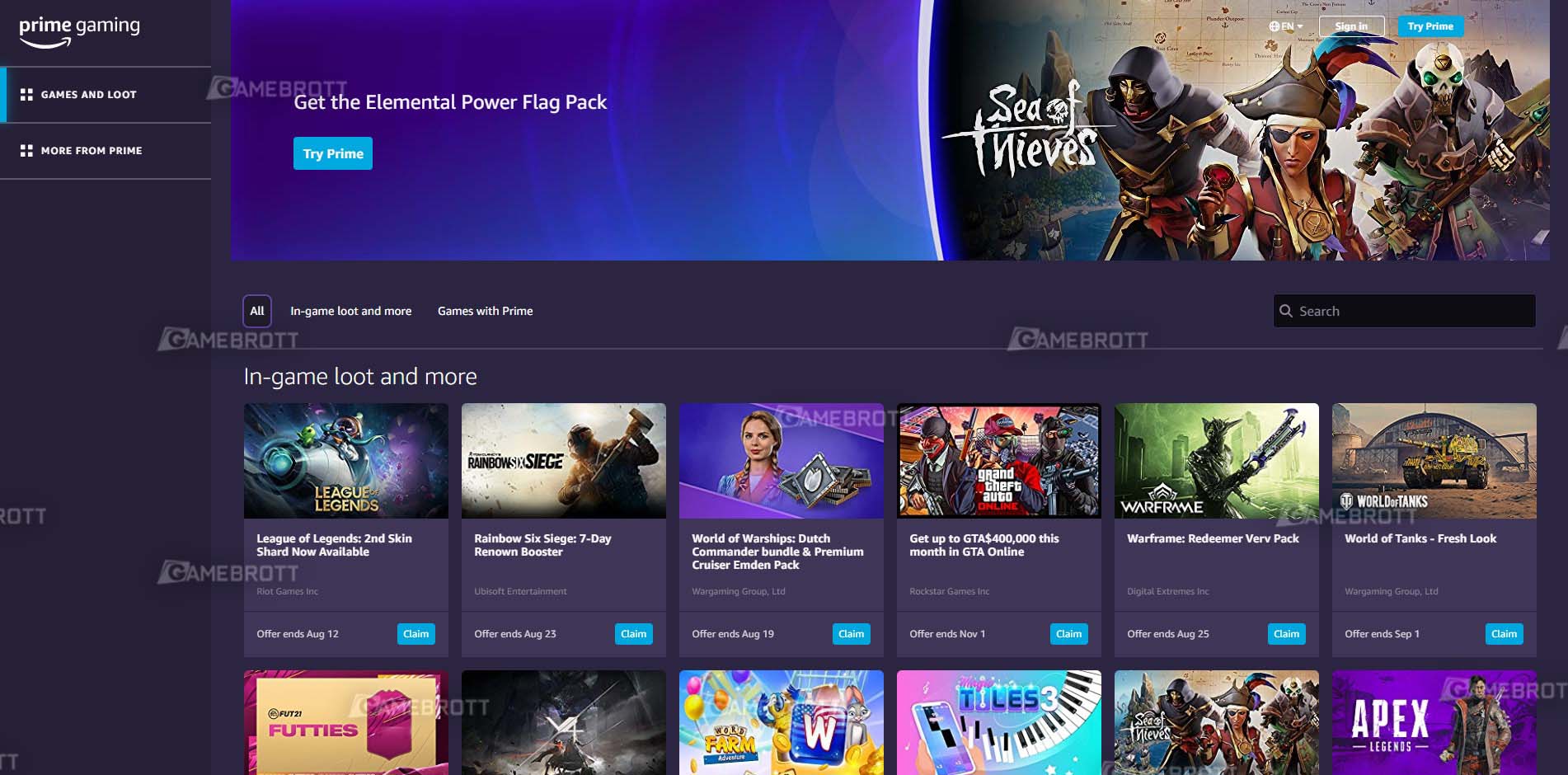
Task: Click 'World of Tanks - Fresh Look' title
Action: (x=1420, y=538)
